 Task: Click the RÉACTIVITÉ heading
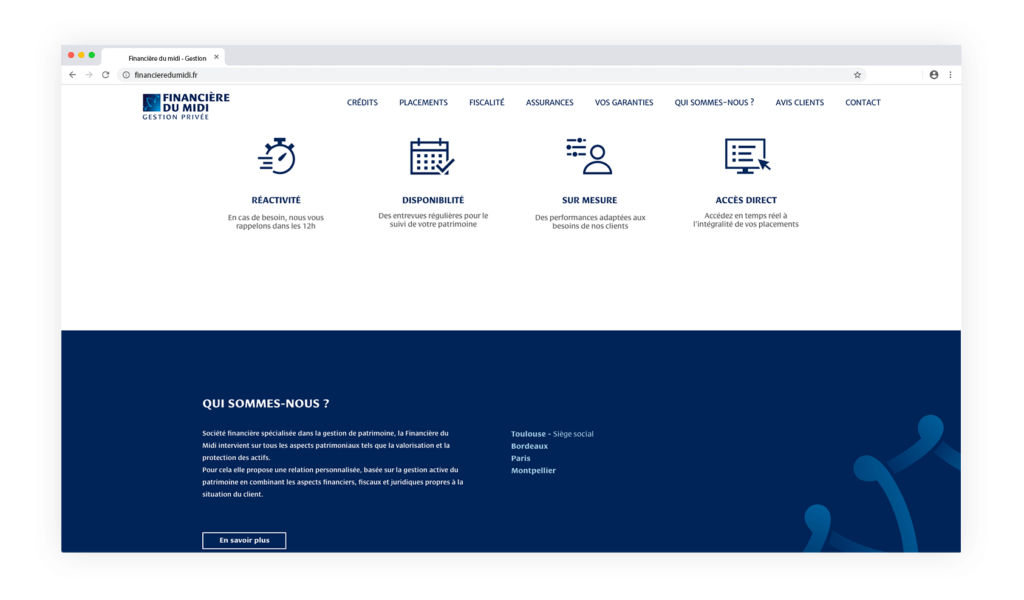276,200
